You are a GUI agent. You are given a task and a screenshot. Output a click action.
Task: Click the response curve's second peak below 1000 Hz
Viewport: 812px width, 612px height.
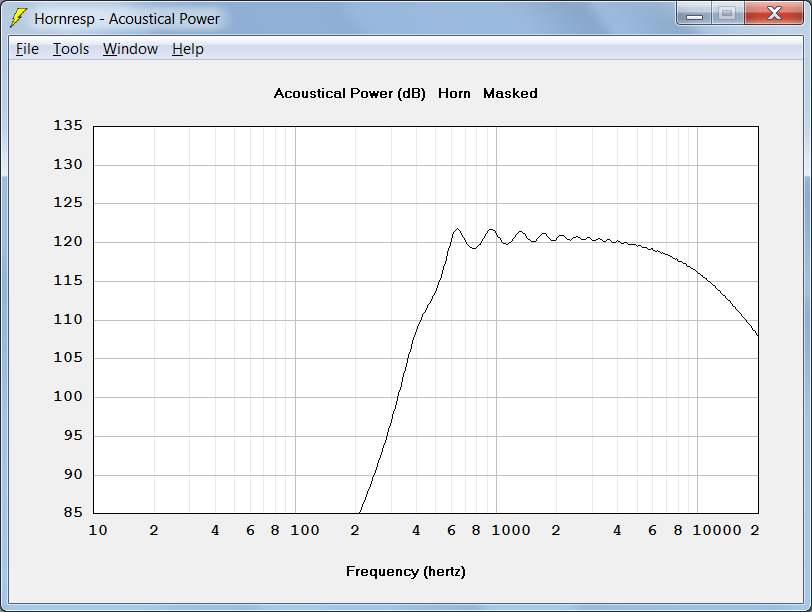tap(491, 229)
